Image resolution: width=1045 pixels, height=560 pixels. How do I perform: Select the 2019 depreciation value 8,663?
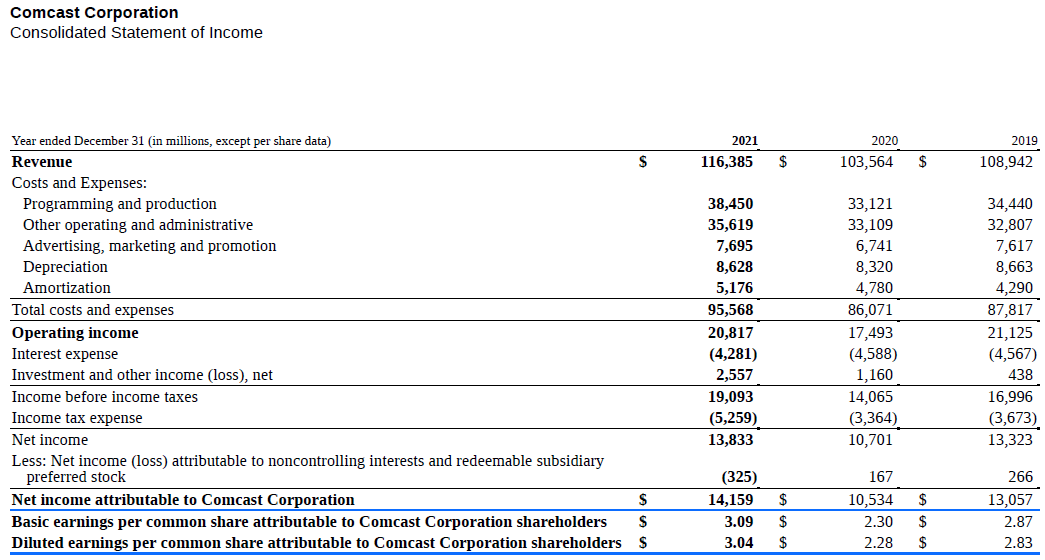click(x=1014, y=267)
